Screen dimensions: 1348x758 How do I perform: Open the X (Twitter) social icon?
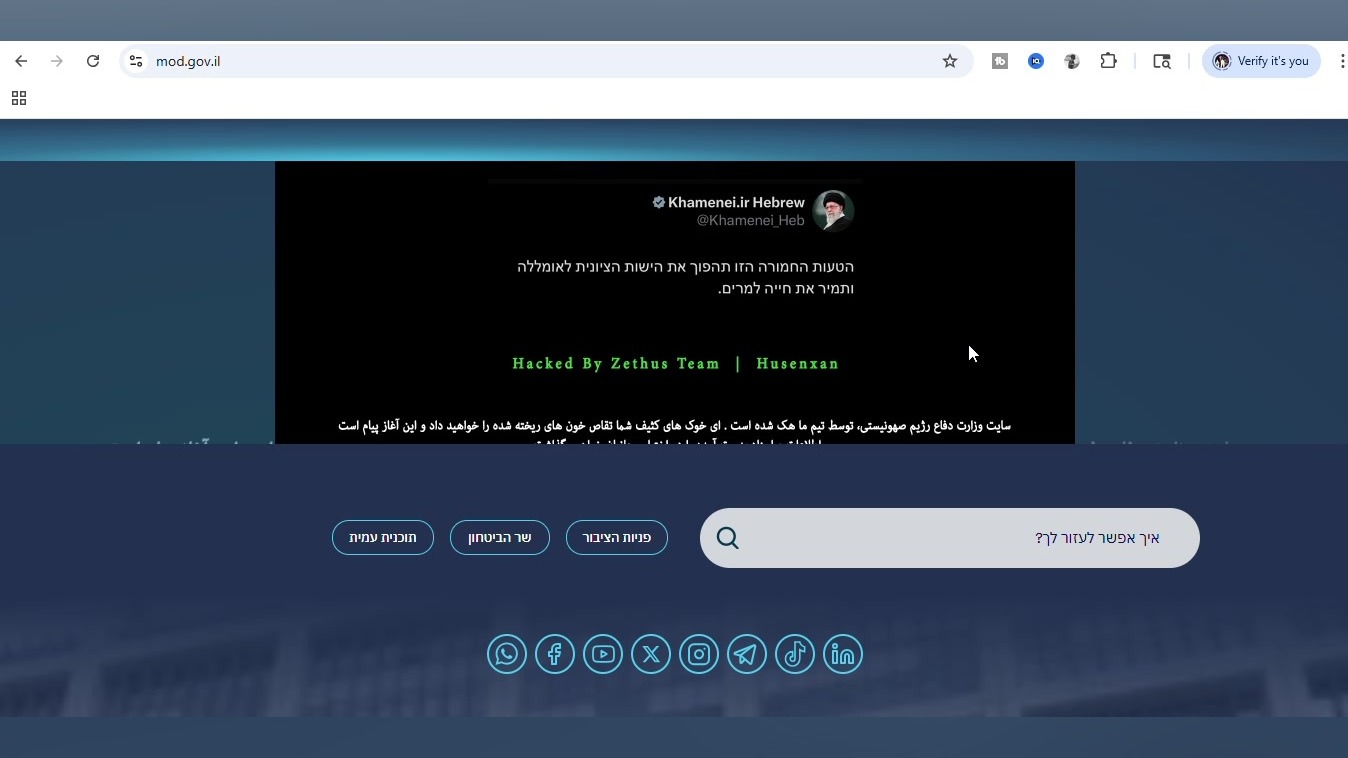coord(651,654)
